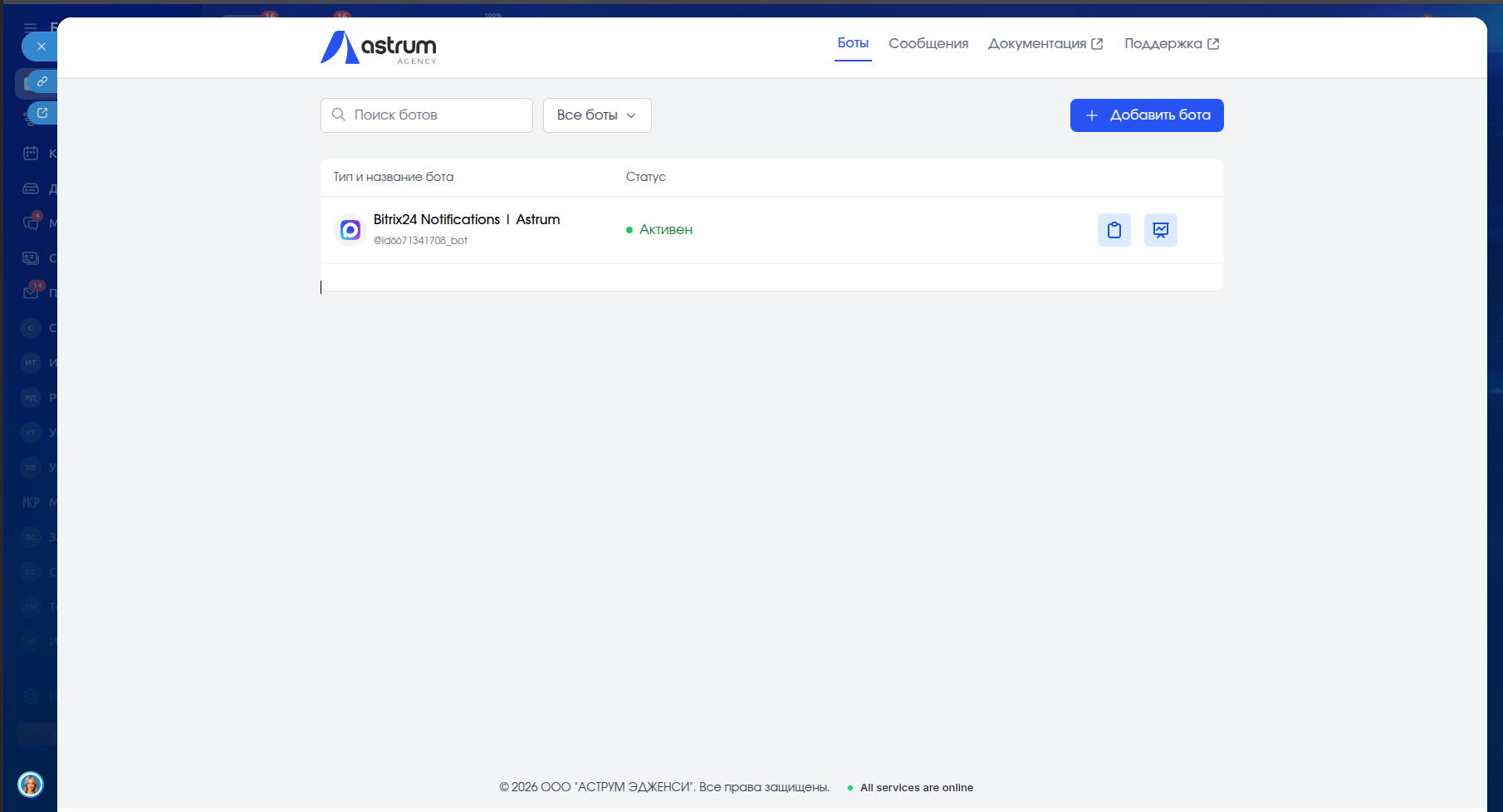Click the copyright ООО "АСТРУМ ЭДЖЕНСИ" footer text

click(664, 787)
